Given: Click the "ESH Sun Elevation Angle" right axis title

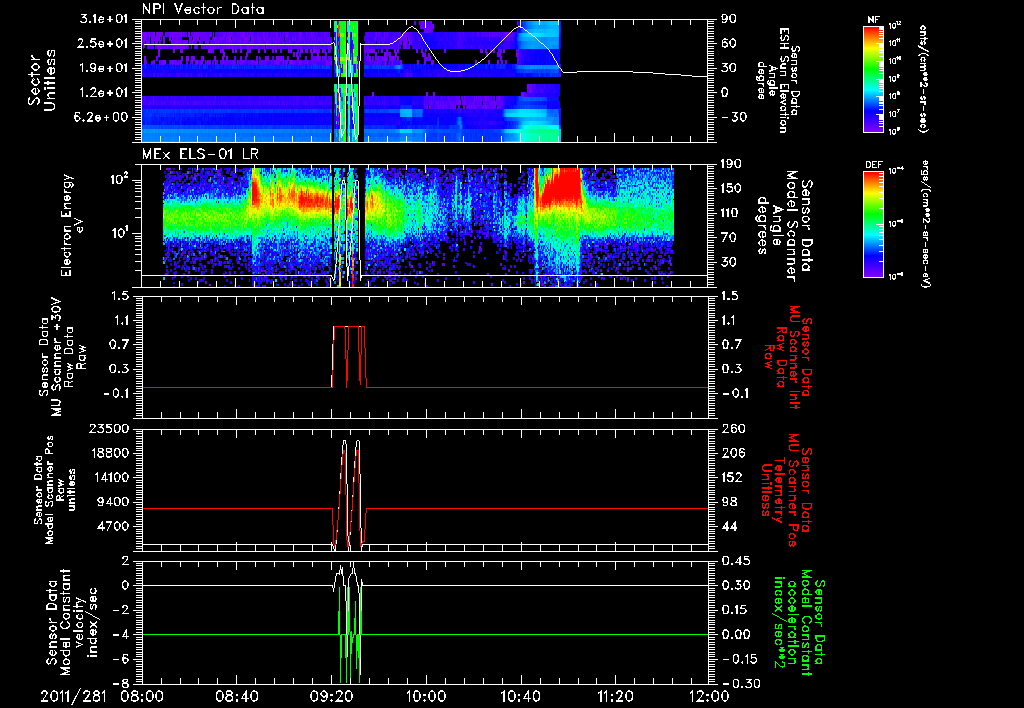Looking at the screenshot, I should 777,80.
